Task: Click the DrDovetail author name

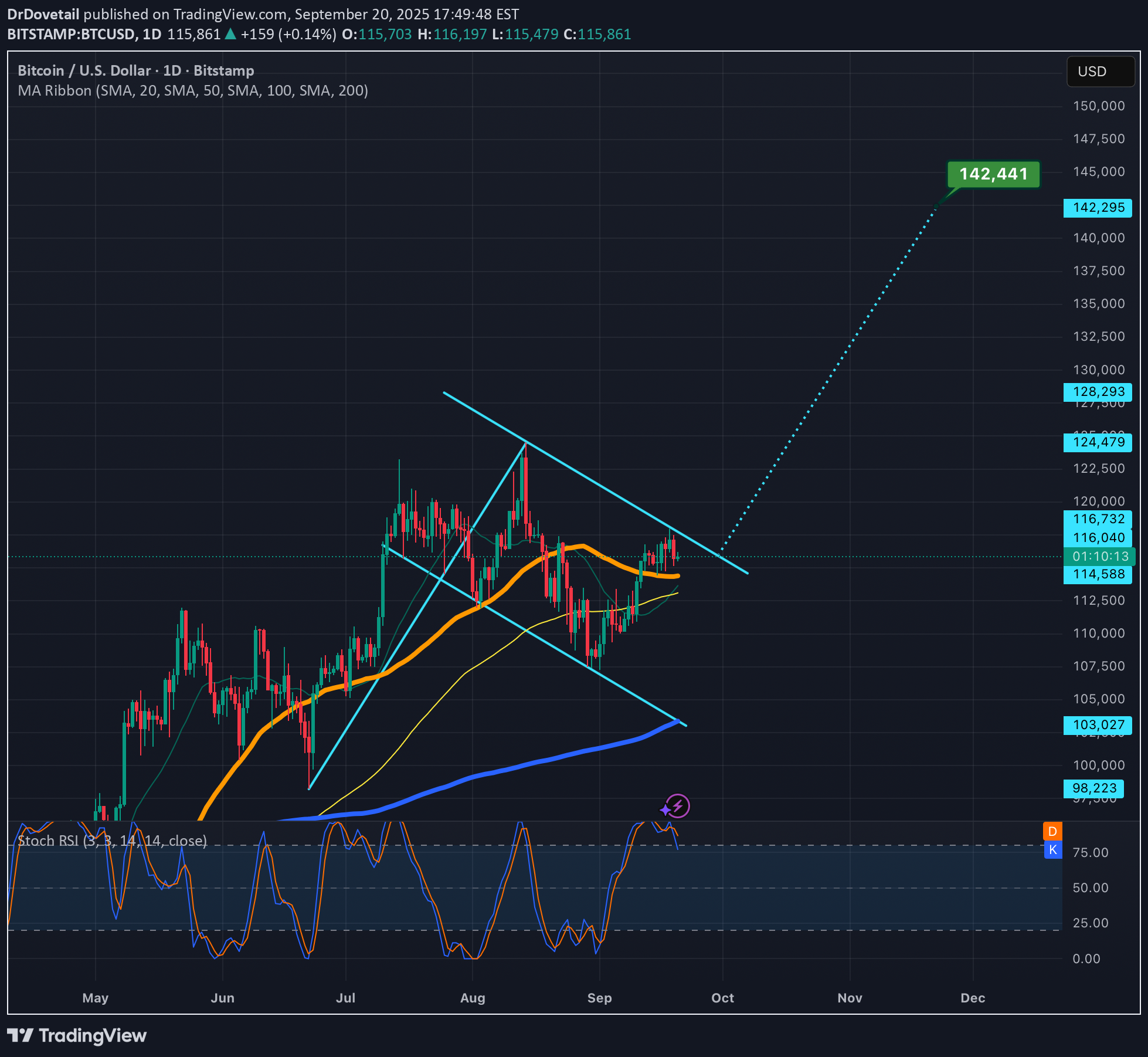Action: [x=43, y=14]
